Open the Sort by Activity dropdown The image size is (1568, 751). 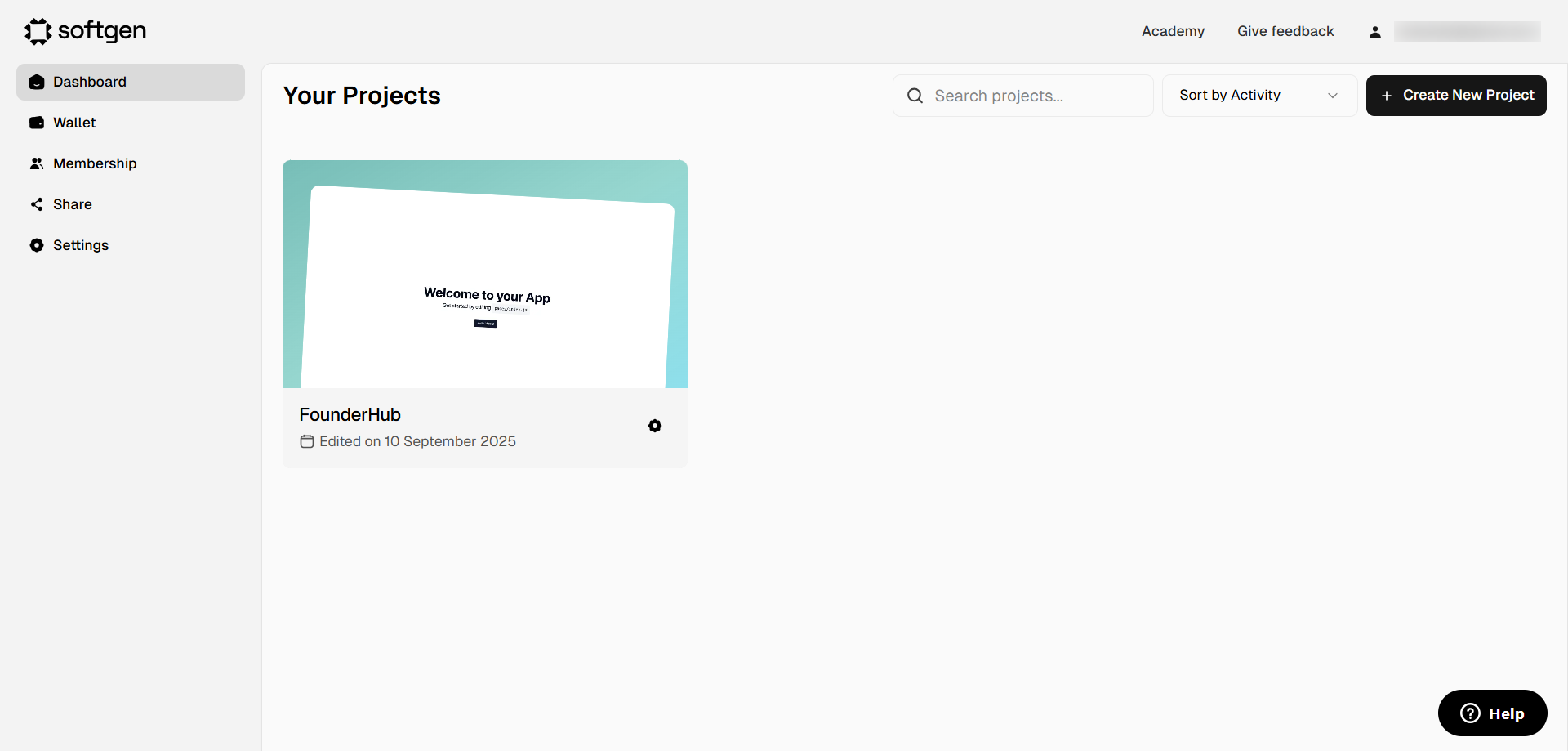tap(1259, 96)
